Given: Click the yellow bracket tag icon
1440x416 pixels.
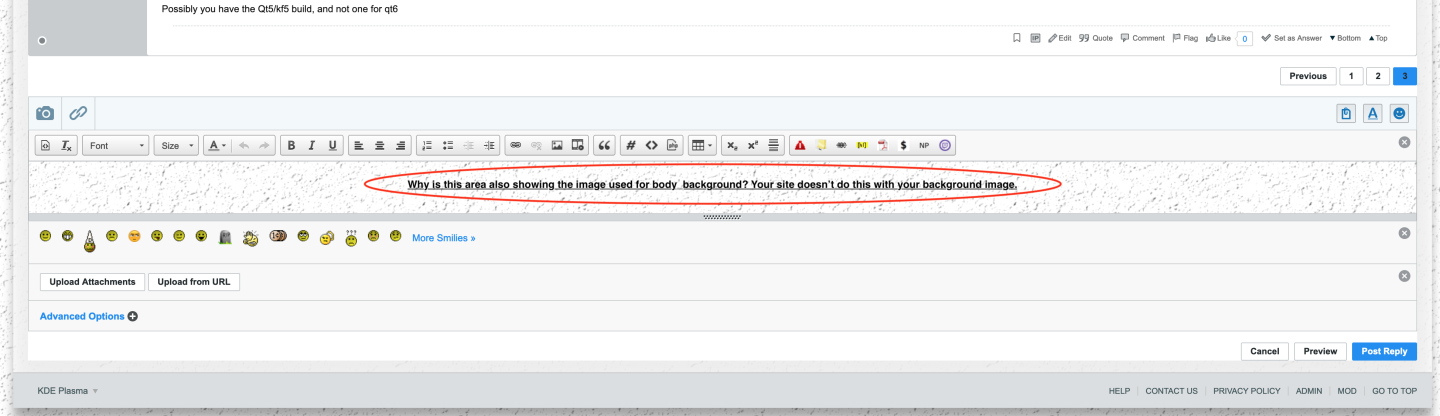Looking at the screenshot, I should click(x=862, y=145).
